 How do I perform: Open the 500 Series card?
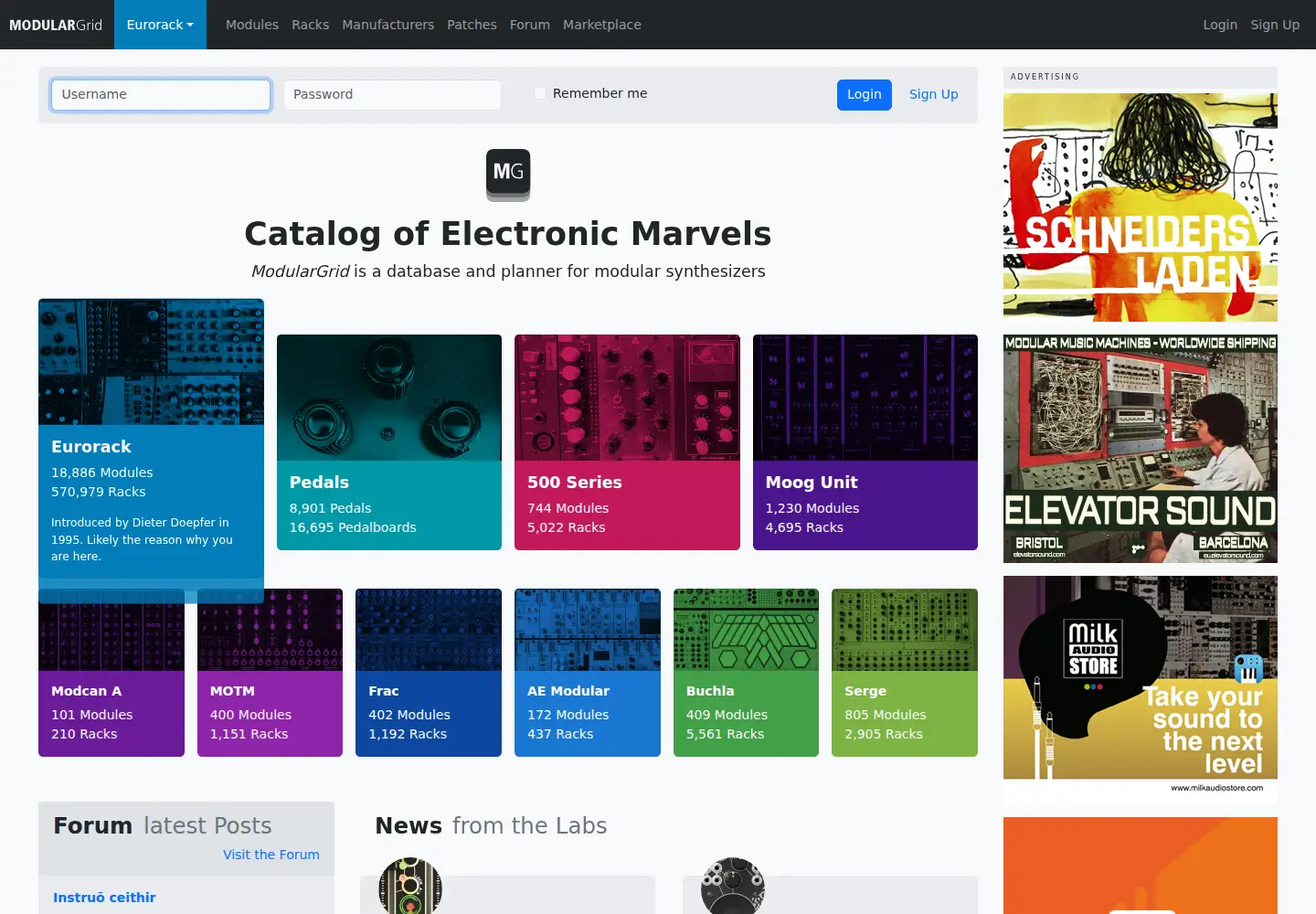pos(627,442)
